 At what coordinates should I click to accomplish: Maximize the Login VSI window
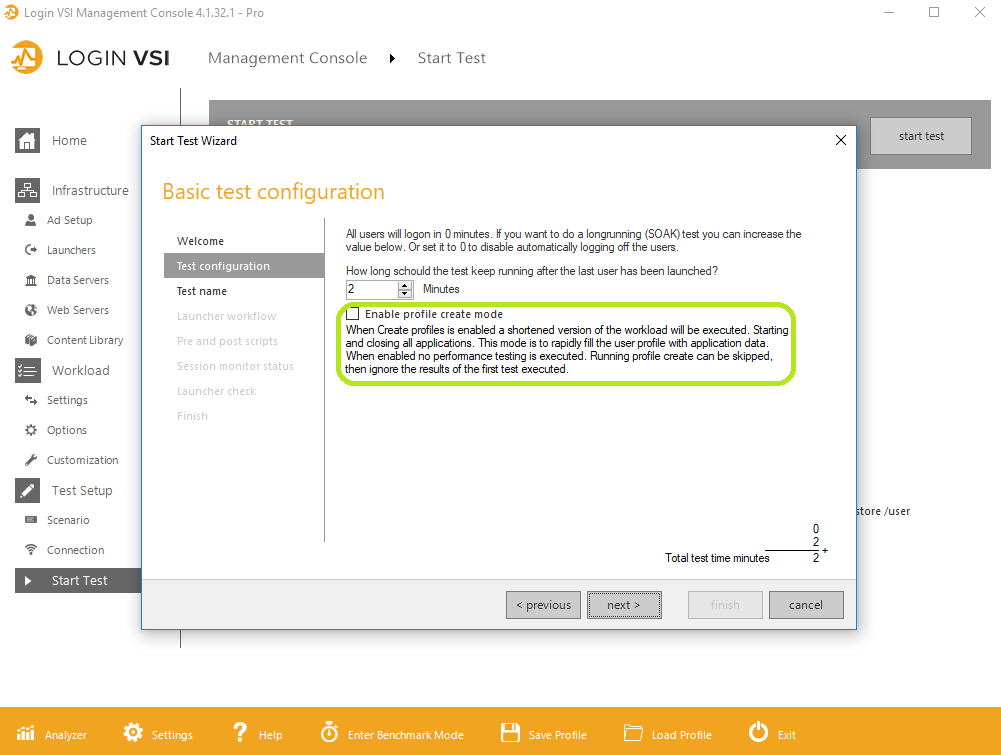tap(934, 12)
